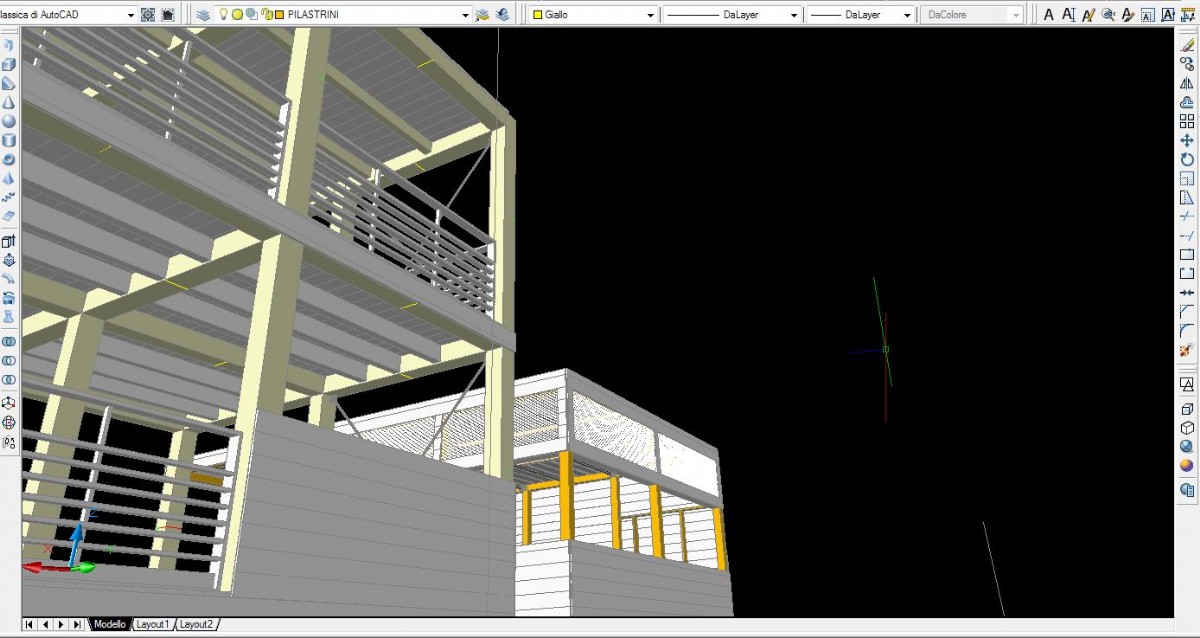Create a Torus solid
The width and height of the screenshot is (1200, 638).
click(9, 159)
